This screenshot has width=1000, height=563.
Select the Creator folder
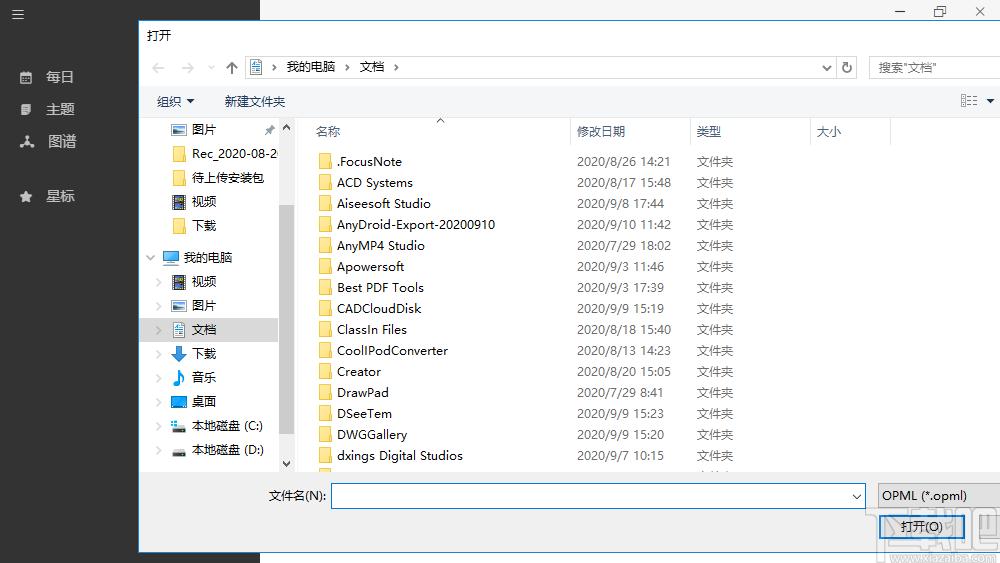350,372
